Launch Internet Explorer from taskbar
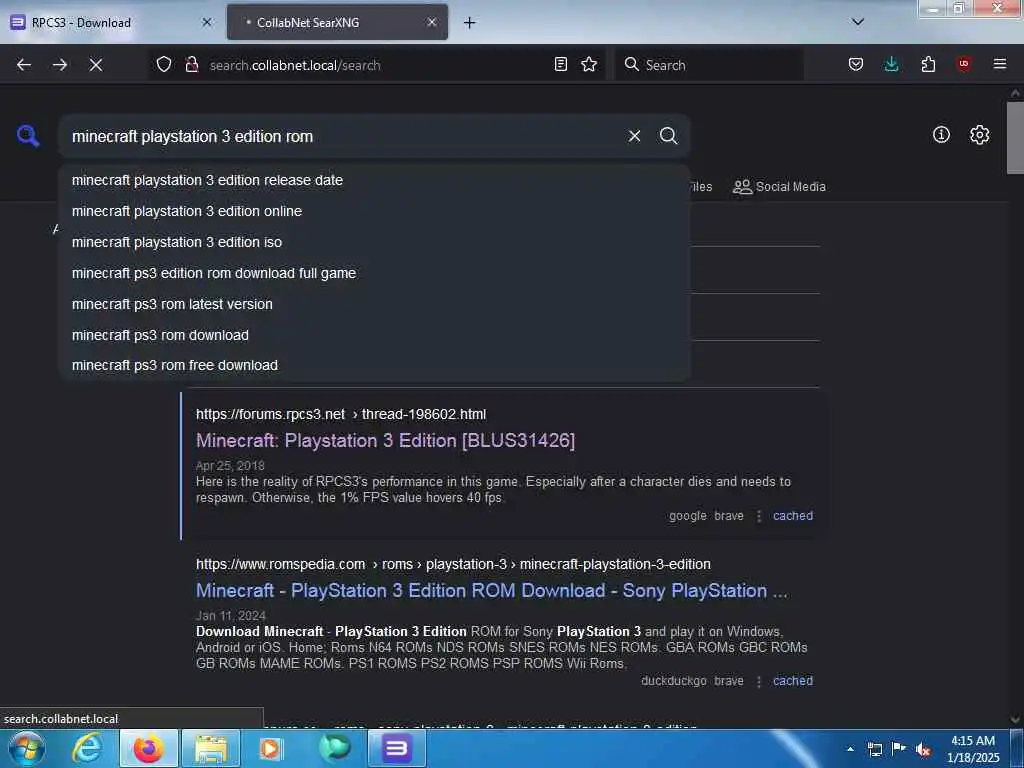 [x=87, y=748]
